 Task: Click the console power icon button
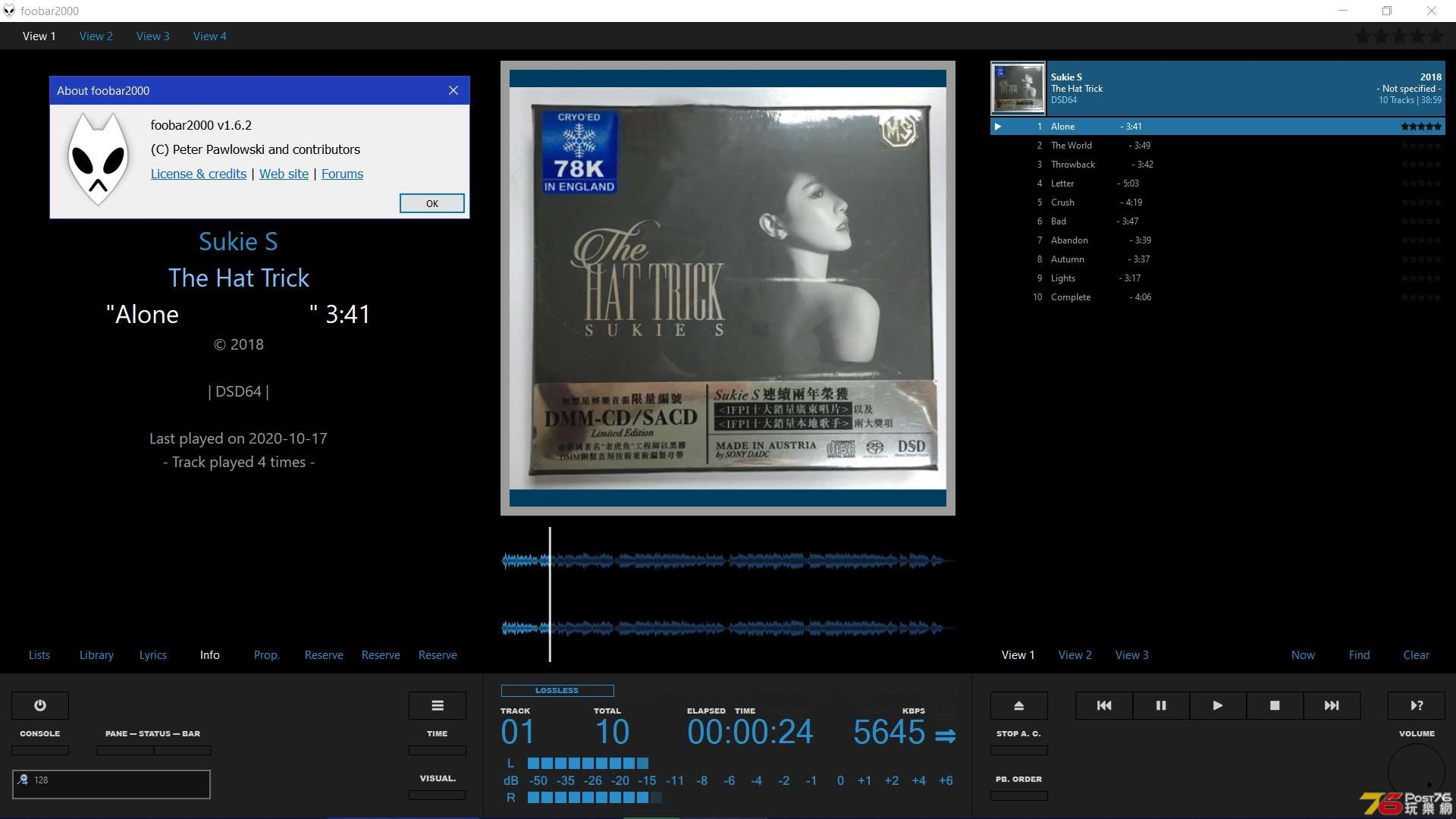(x=40, y=705)
